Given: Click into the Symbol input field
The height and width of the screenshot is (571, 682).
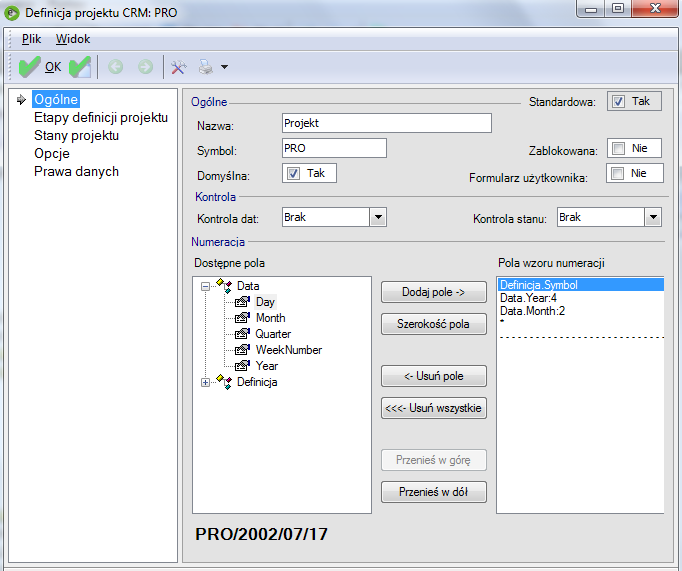Looking at the screenshot, I should point(334,148).
